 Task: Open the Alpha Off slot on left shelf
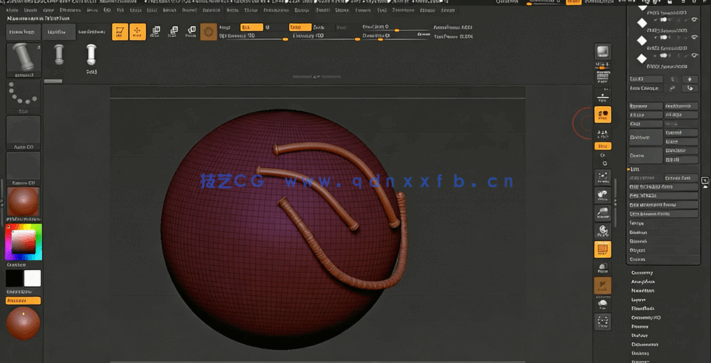tap(23, 133)
